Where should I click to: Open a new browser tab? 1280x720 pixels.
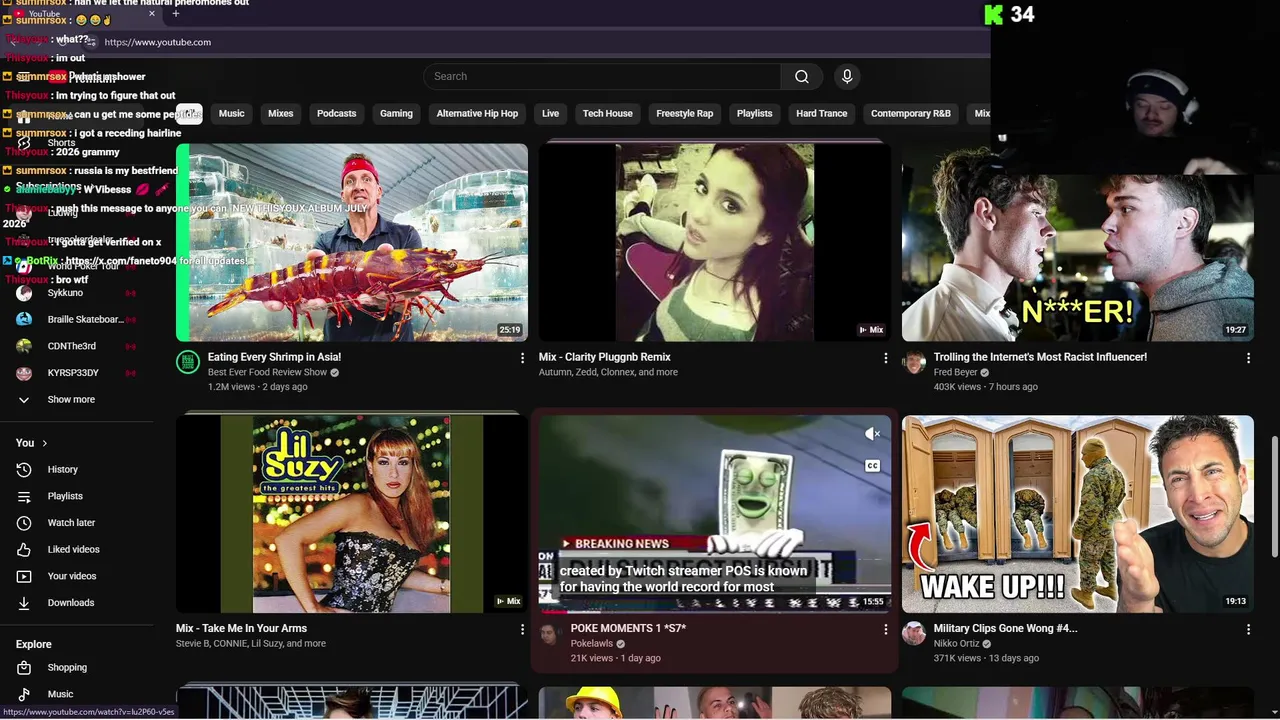pyautogui.click(x=176, y=14)
